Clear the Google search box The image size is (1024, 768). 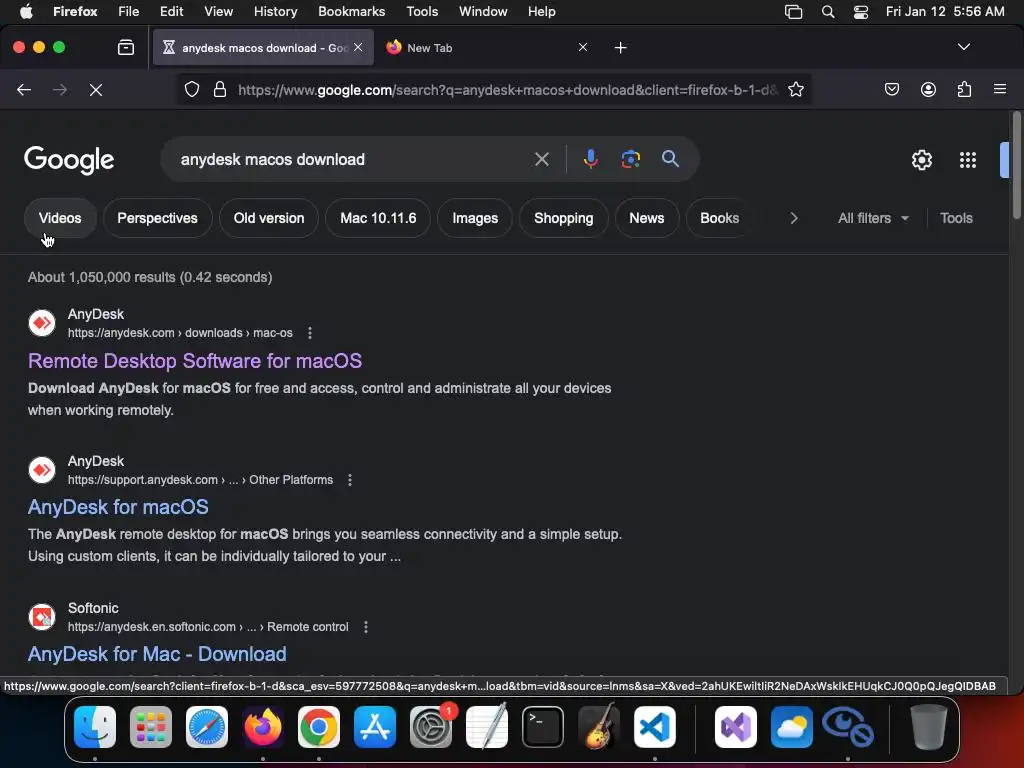point(541,159)
